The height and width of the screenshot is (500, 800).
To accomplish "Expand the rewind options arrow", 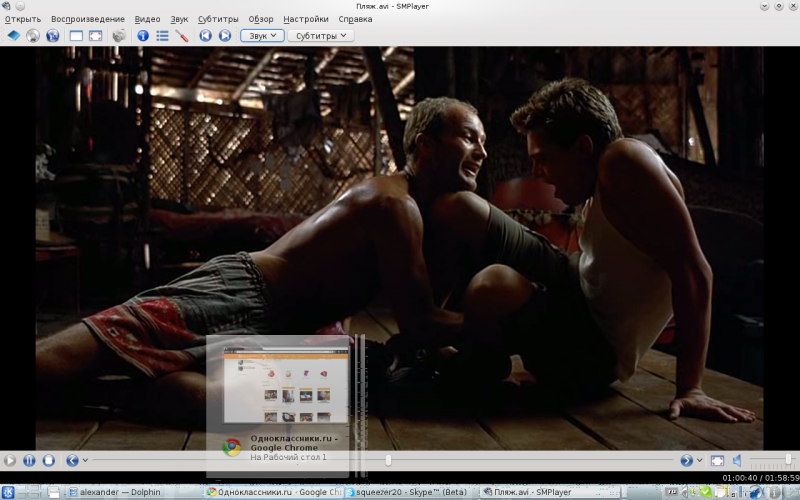I will [85, 460].
